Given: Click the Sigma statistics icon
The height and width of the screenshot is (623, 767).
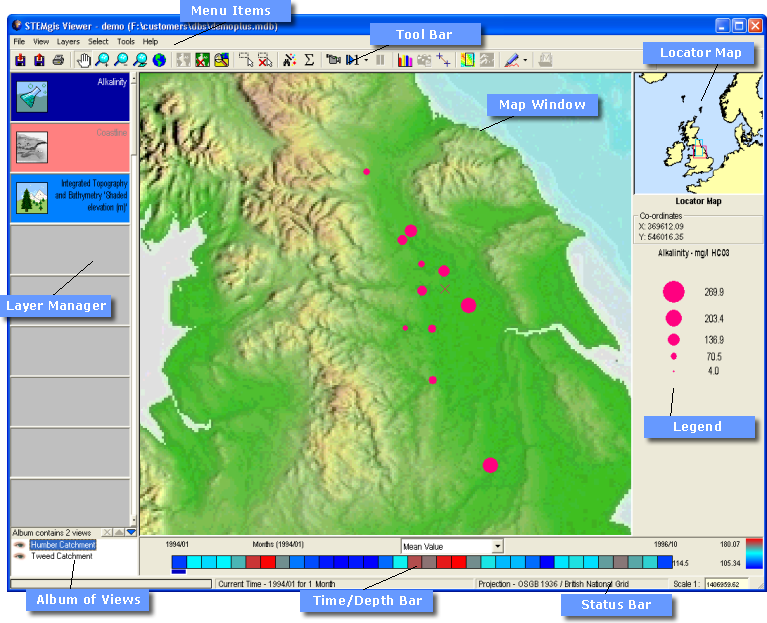Looking at the screenshot, I should click(x=309, y=60).
